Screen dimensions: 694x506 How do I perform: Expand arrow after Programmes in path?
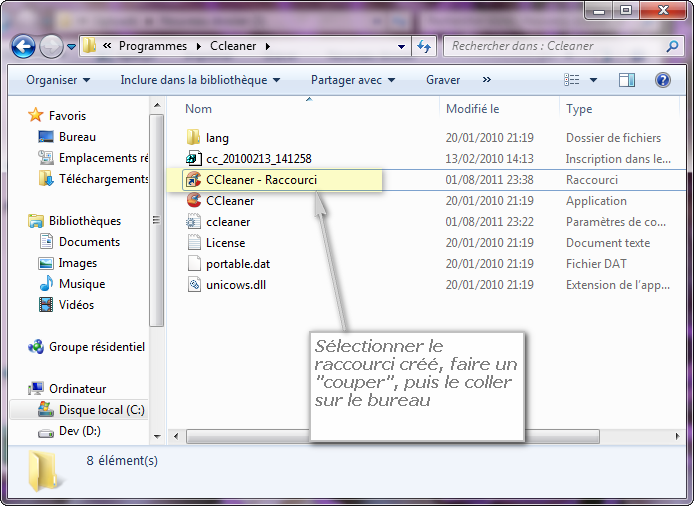[x=199, y=46]
